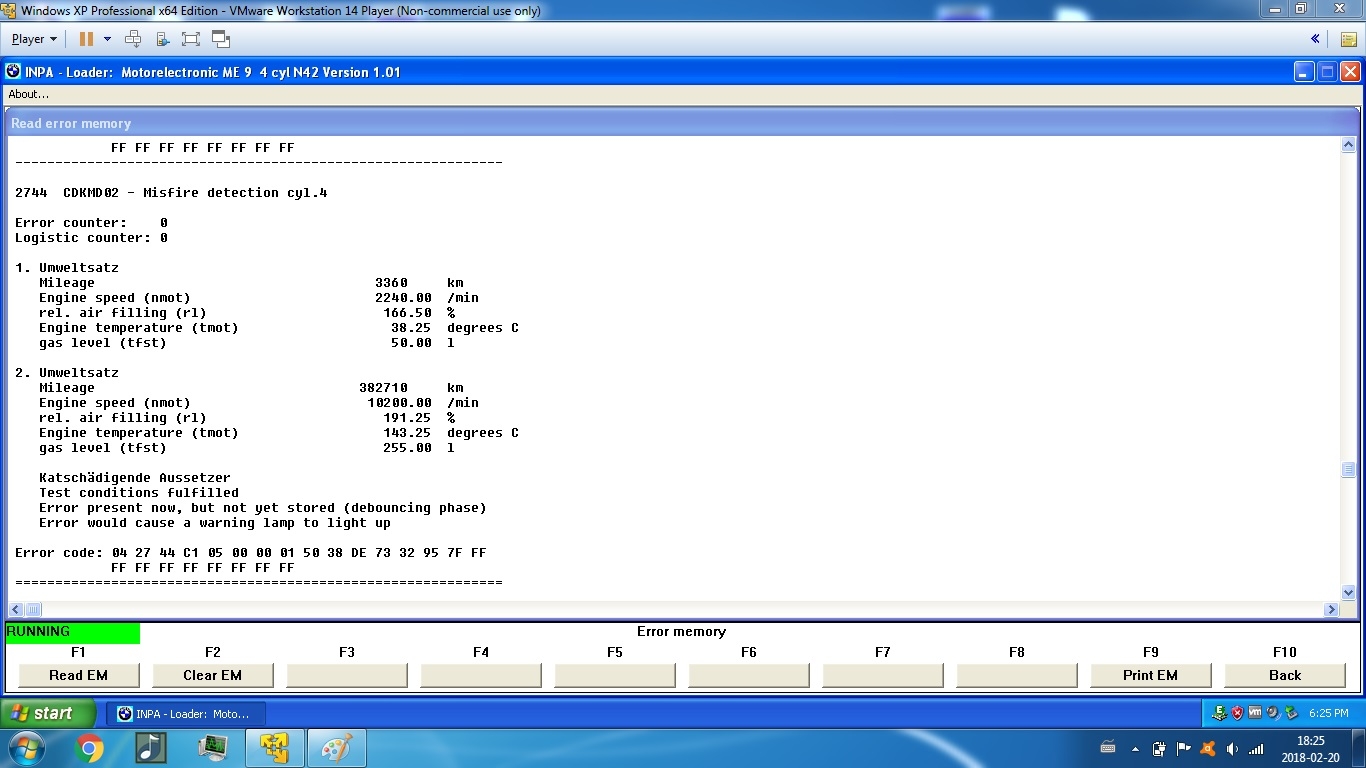Open the Player menu dropdown

tap(34, 39)
